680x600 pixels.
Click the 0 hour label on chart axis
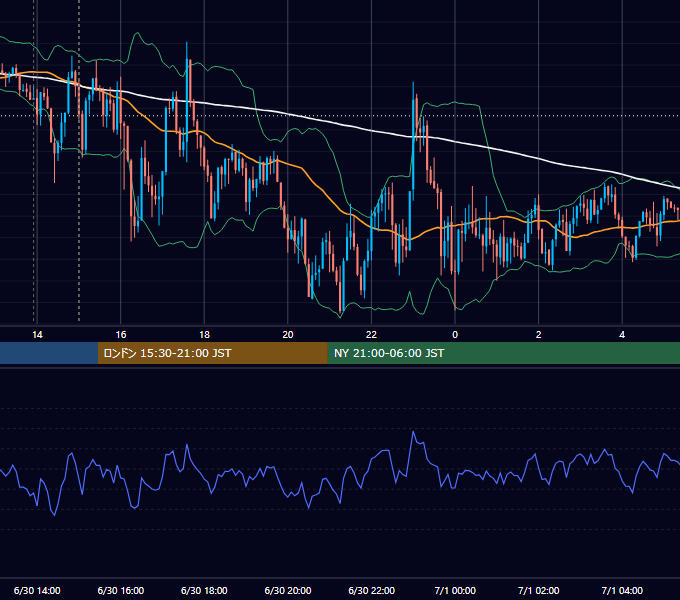click(x=455, y=334)
